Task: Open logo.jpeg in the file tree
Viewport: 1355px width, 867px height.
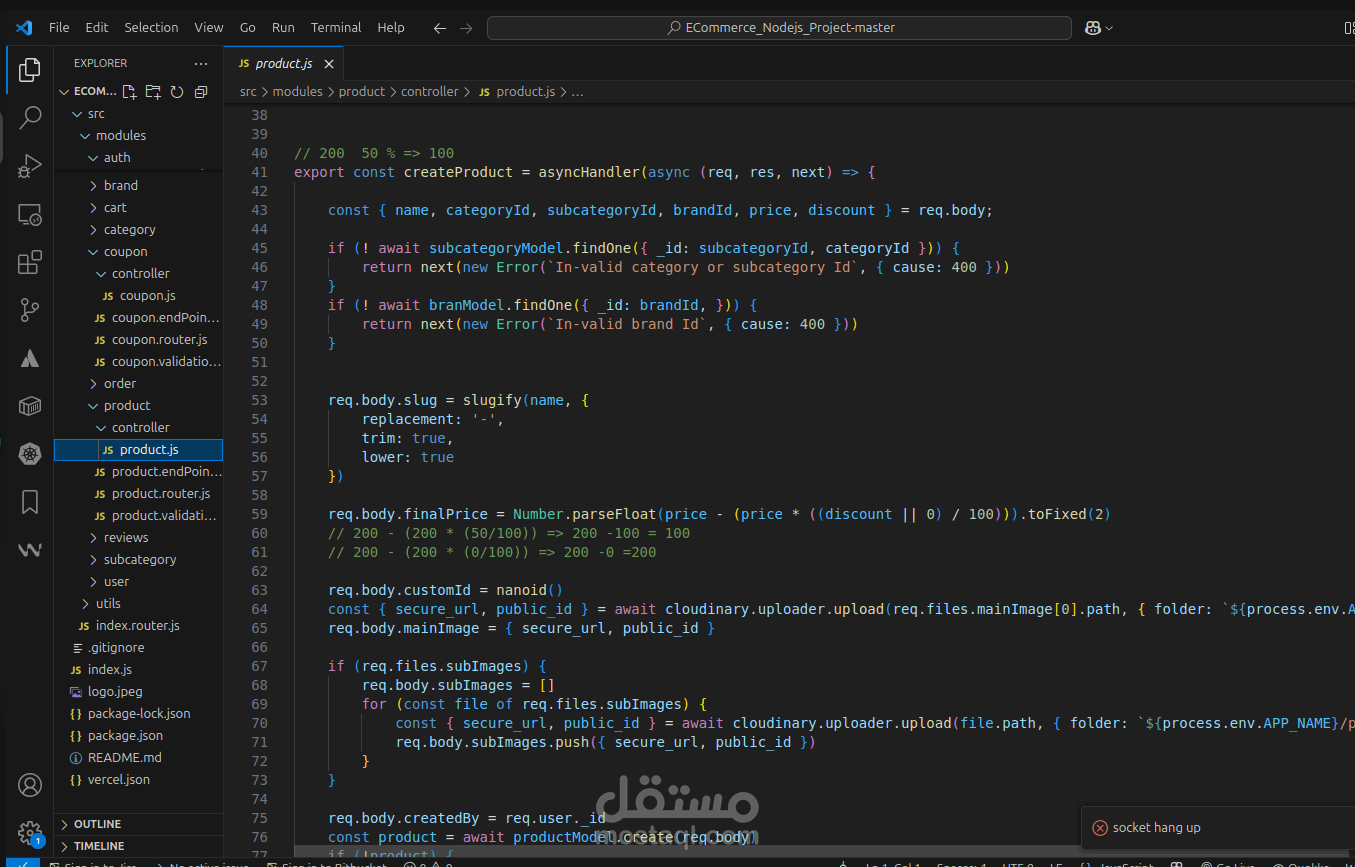Action: (x=115, y=691)
